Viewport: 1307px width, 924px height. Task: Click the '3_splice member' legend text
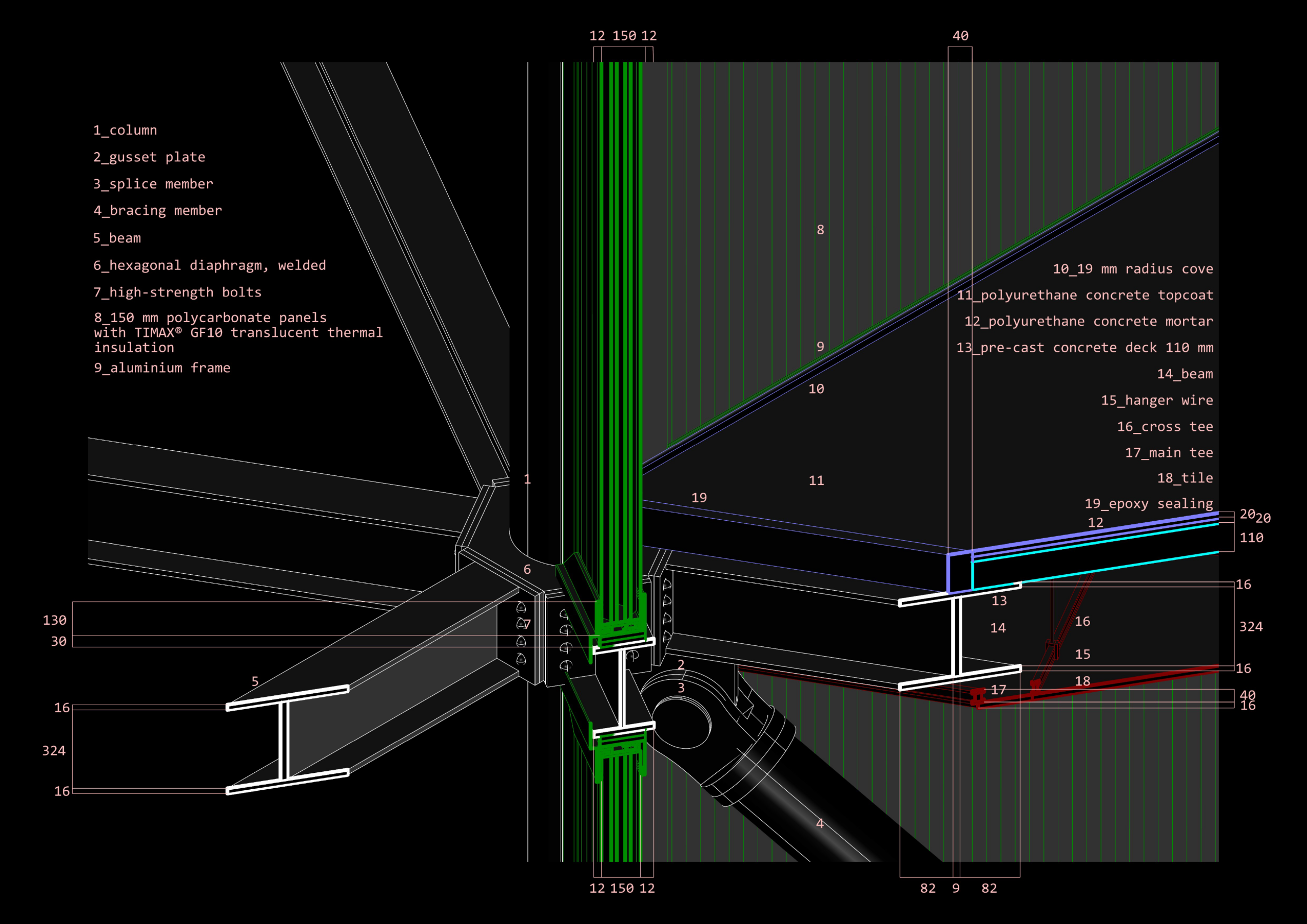click(153, 184)
